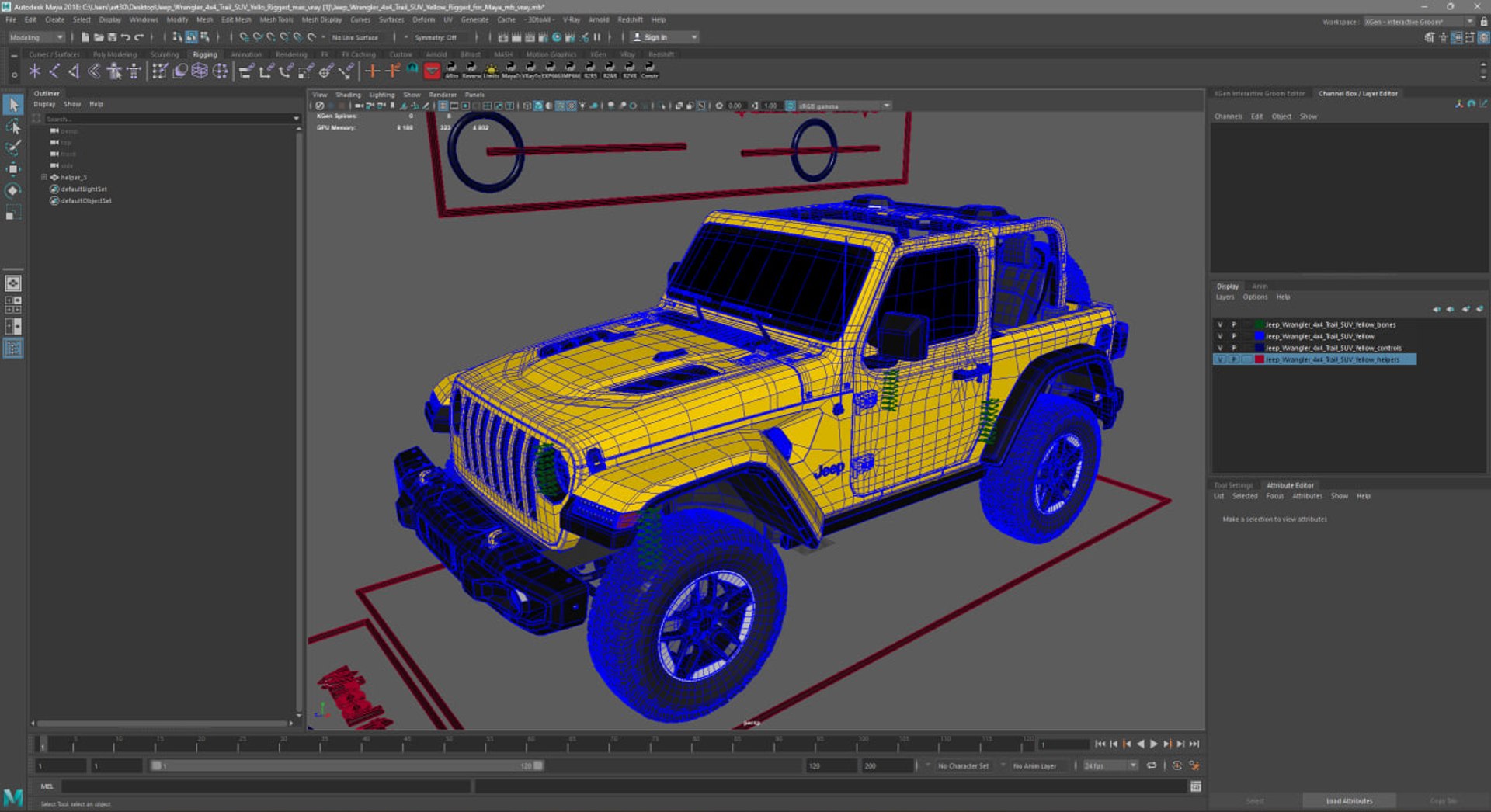This screenshot has height=812, width=1491.
Task: Toggle visibility V of yellow_helpers layer
Action: (1220, 359)
